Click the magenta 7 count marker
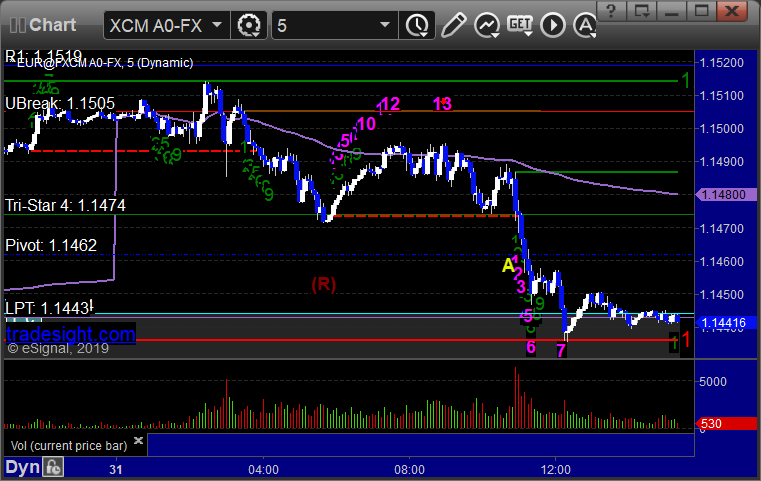 coord(561,350)
